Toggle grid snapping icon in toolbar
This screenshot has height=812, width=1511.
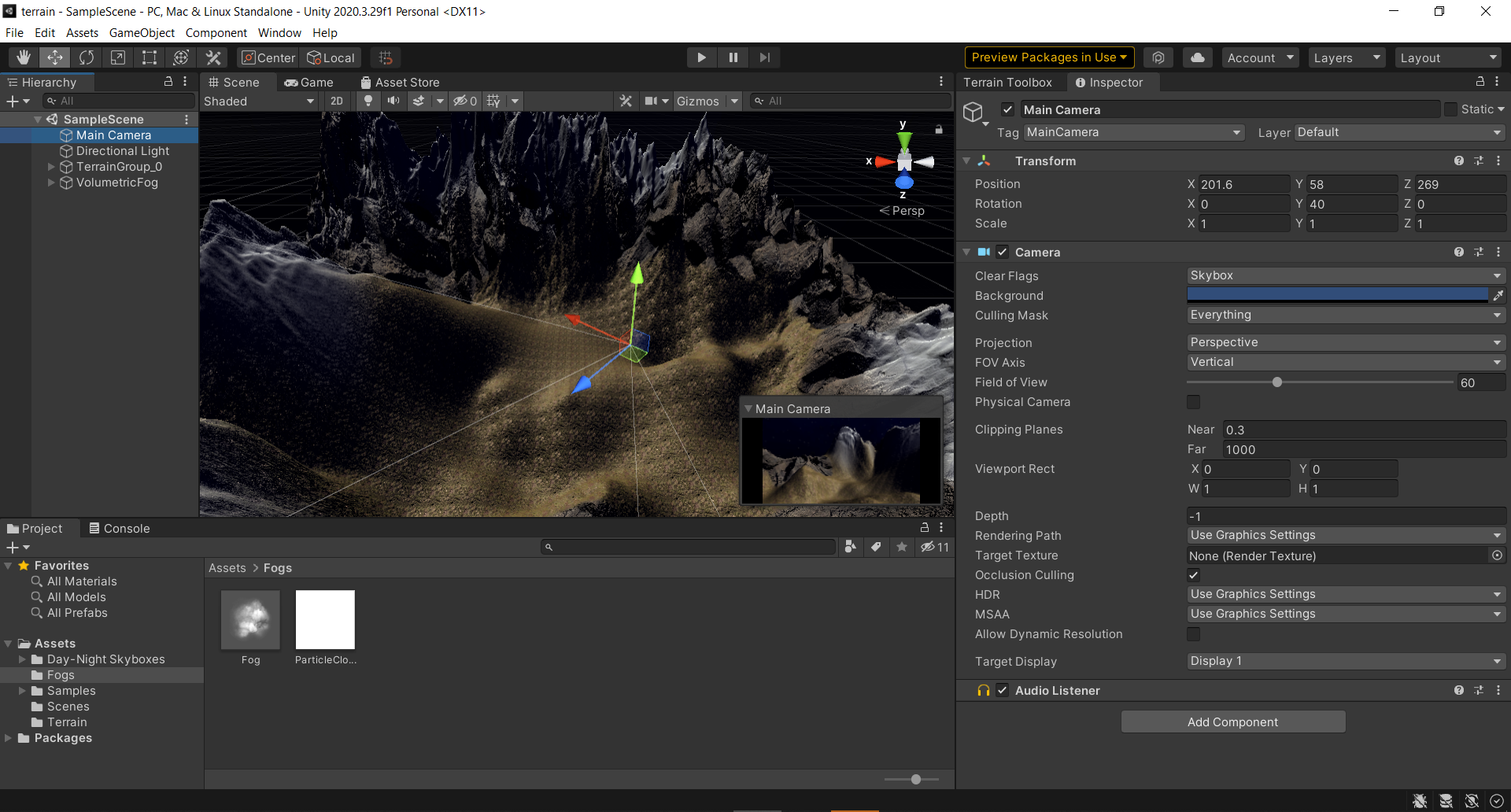click(386, 57)
